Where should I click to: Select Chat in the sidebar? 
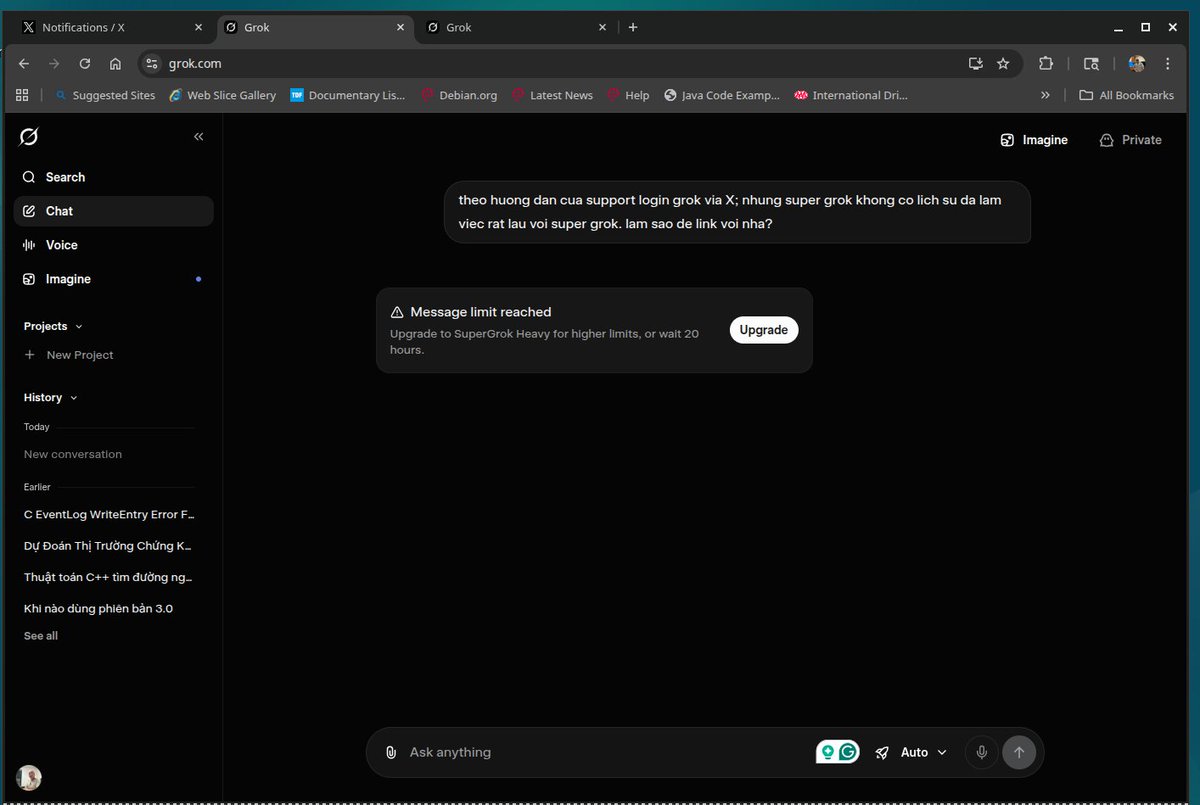[113, 211]
